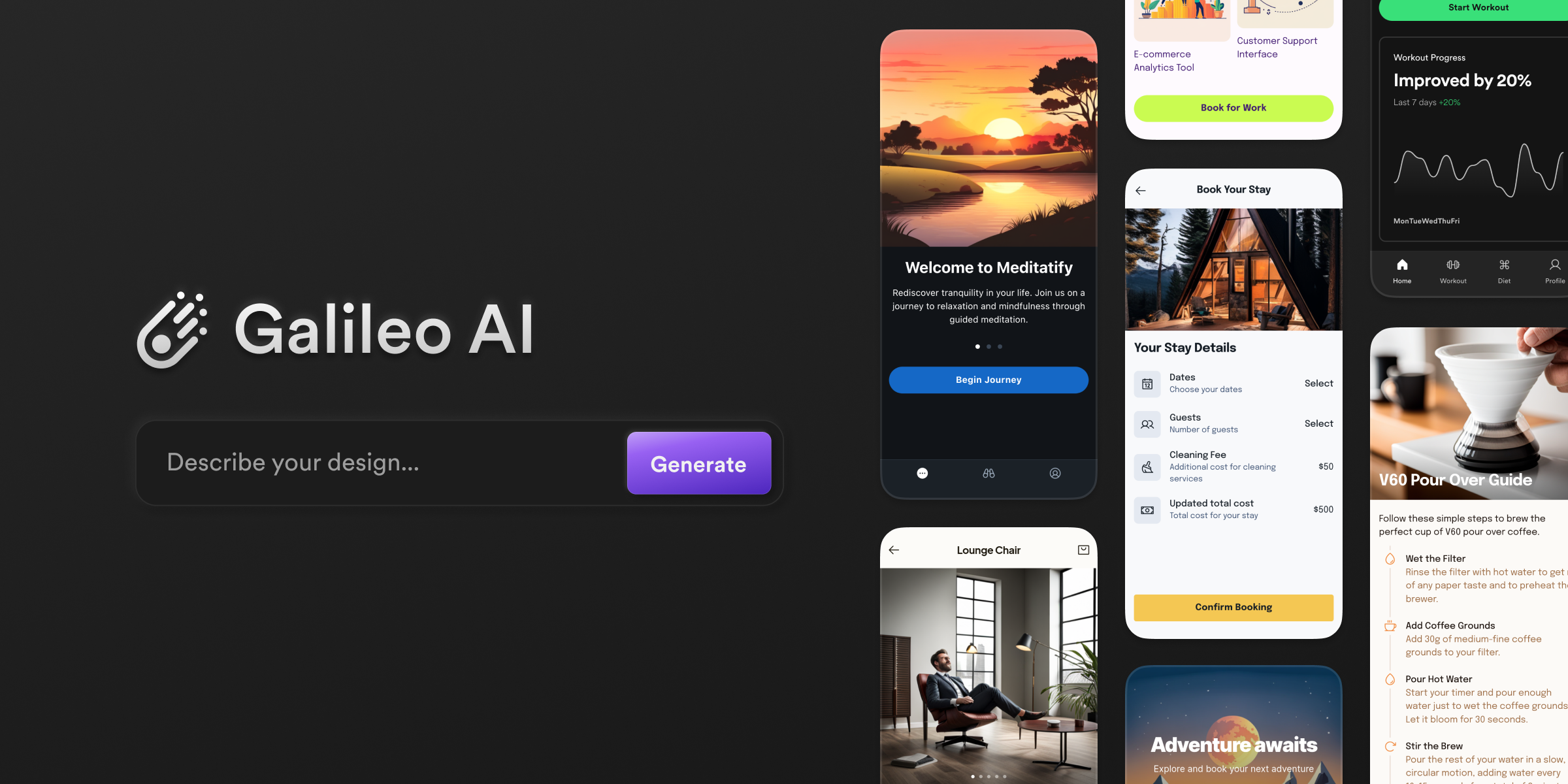
Task: Select second pagination dot in Meditatify carousel
Action: pos(989,346)
